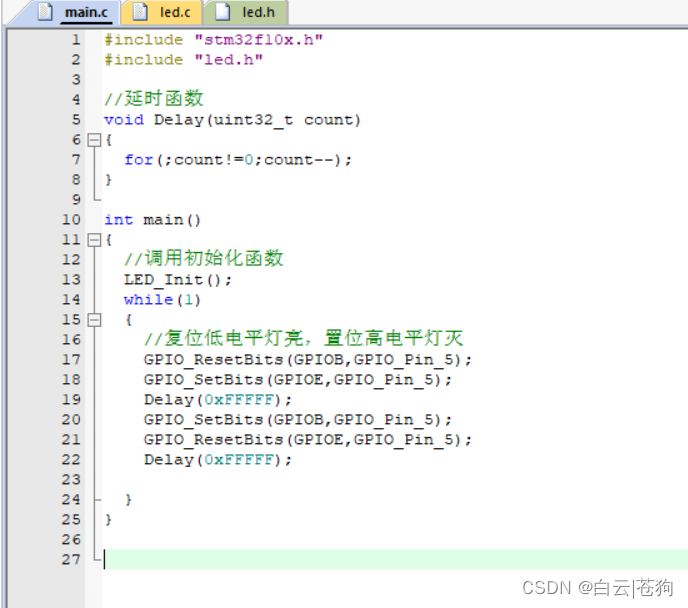
Task: Click the file icon on the main.c tab
Action: point(45,12)
